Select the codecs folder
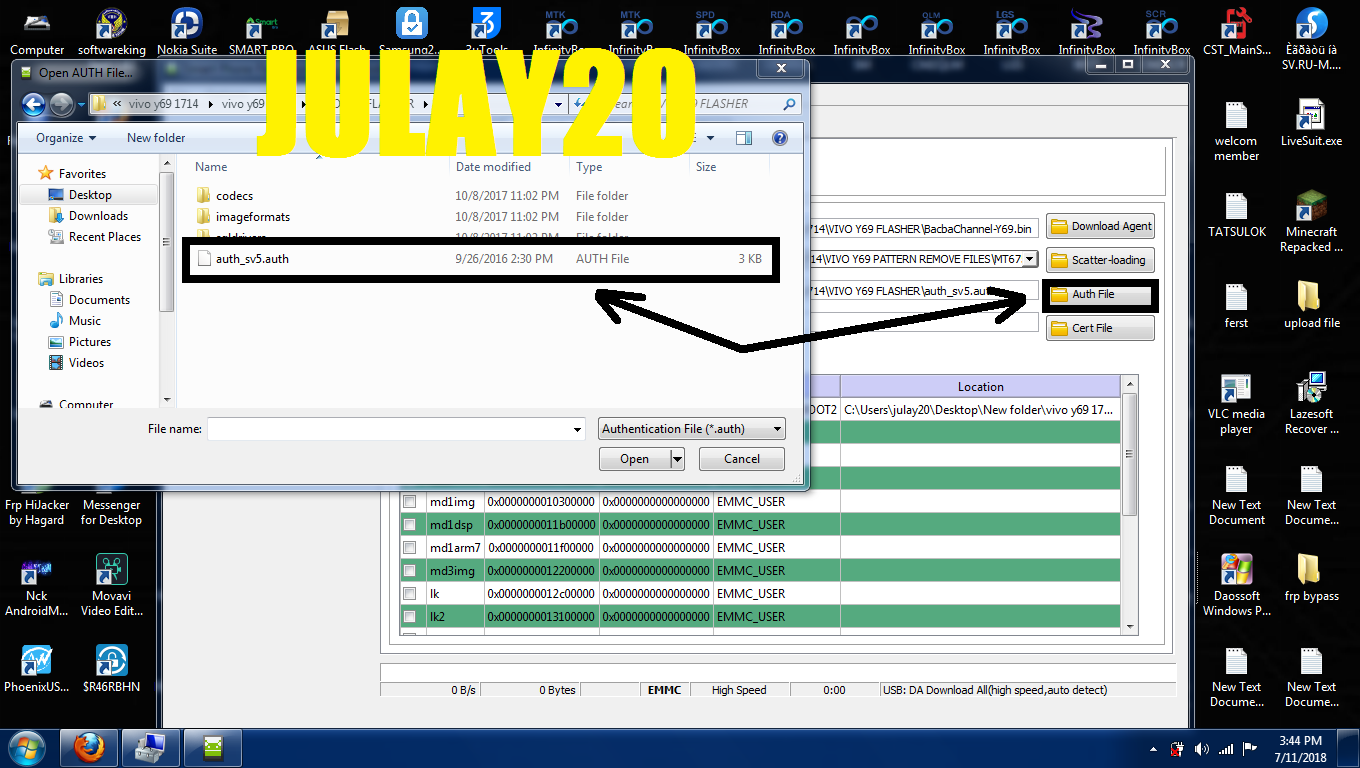This screenshot has height=768, width=1360. click(234, 196)
